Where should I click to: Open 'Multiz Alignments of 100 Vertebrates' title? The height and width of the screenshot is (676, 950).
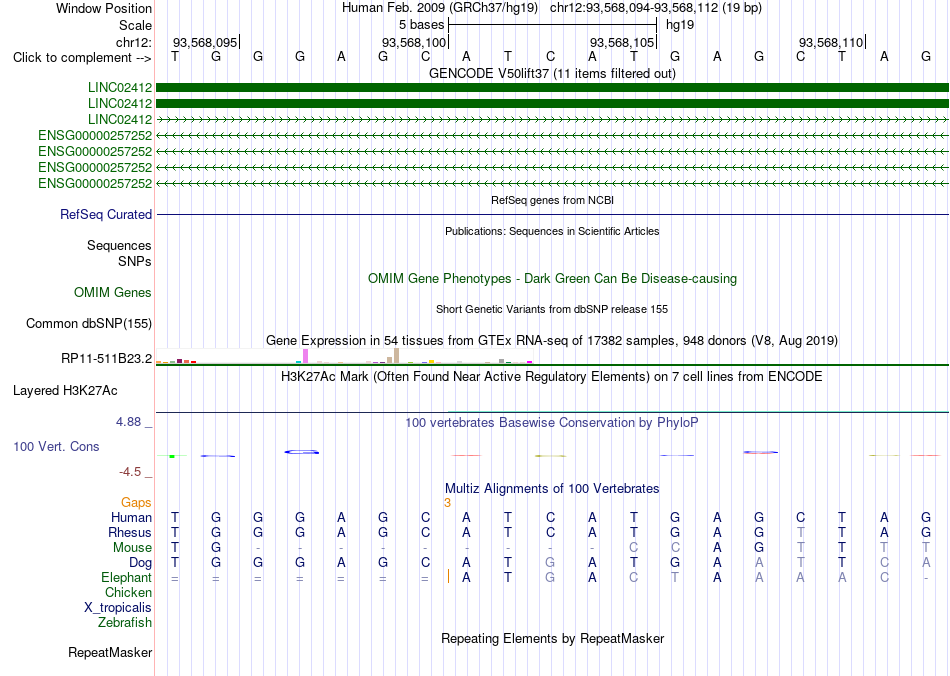coord(552,489)
